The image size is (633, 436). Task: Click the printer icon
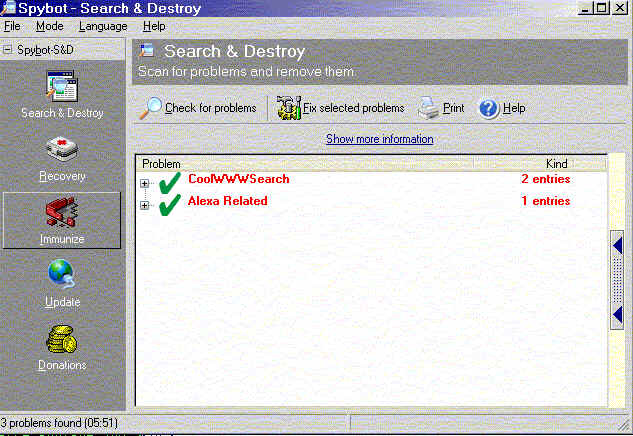pos(428,108)
